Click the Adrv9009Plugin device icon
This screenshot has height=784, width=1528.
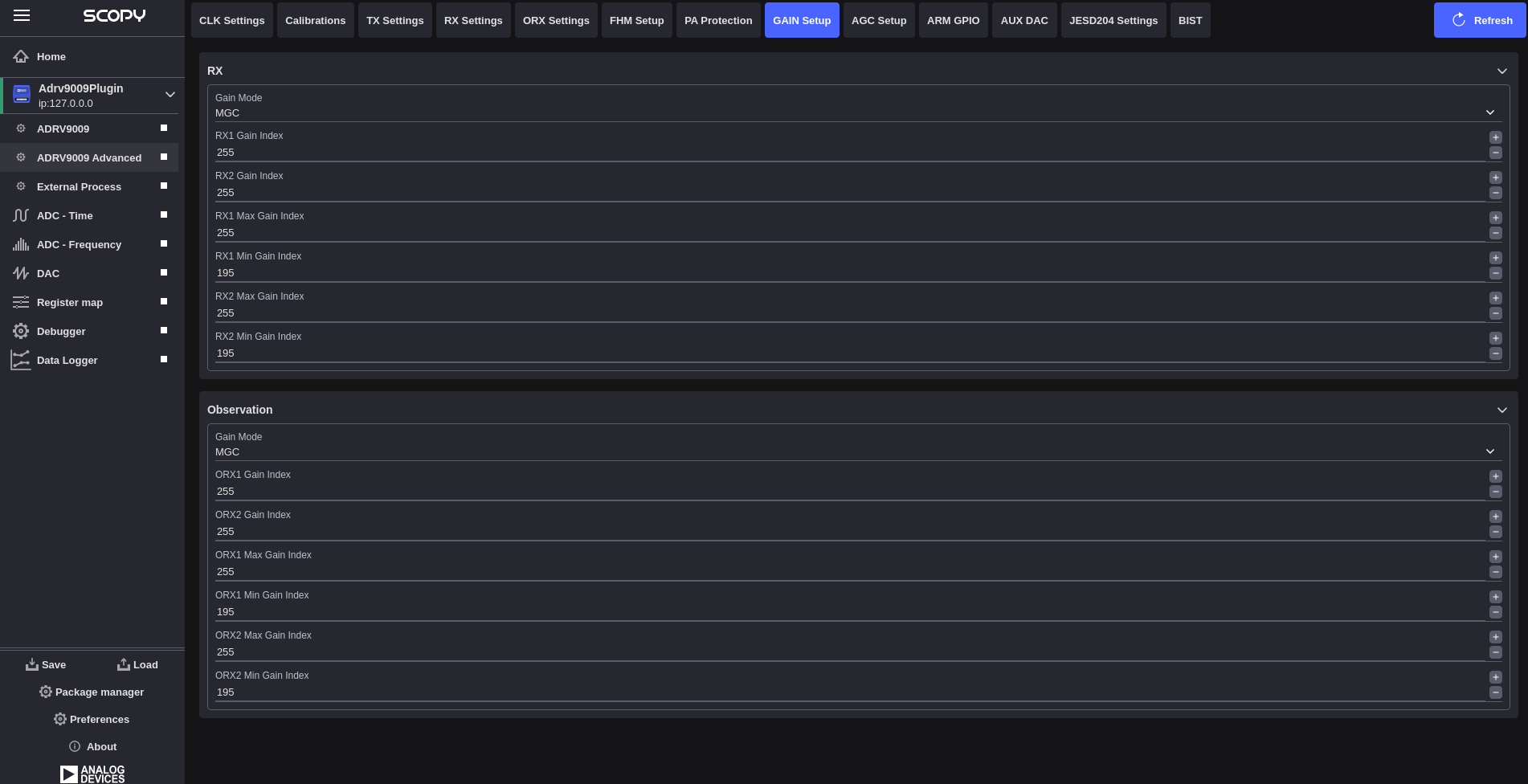[x=22, y=94]
